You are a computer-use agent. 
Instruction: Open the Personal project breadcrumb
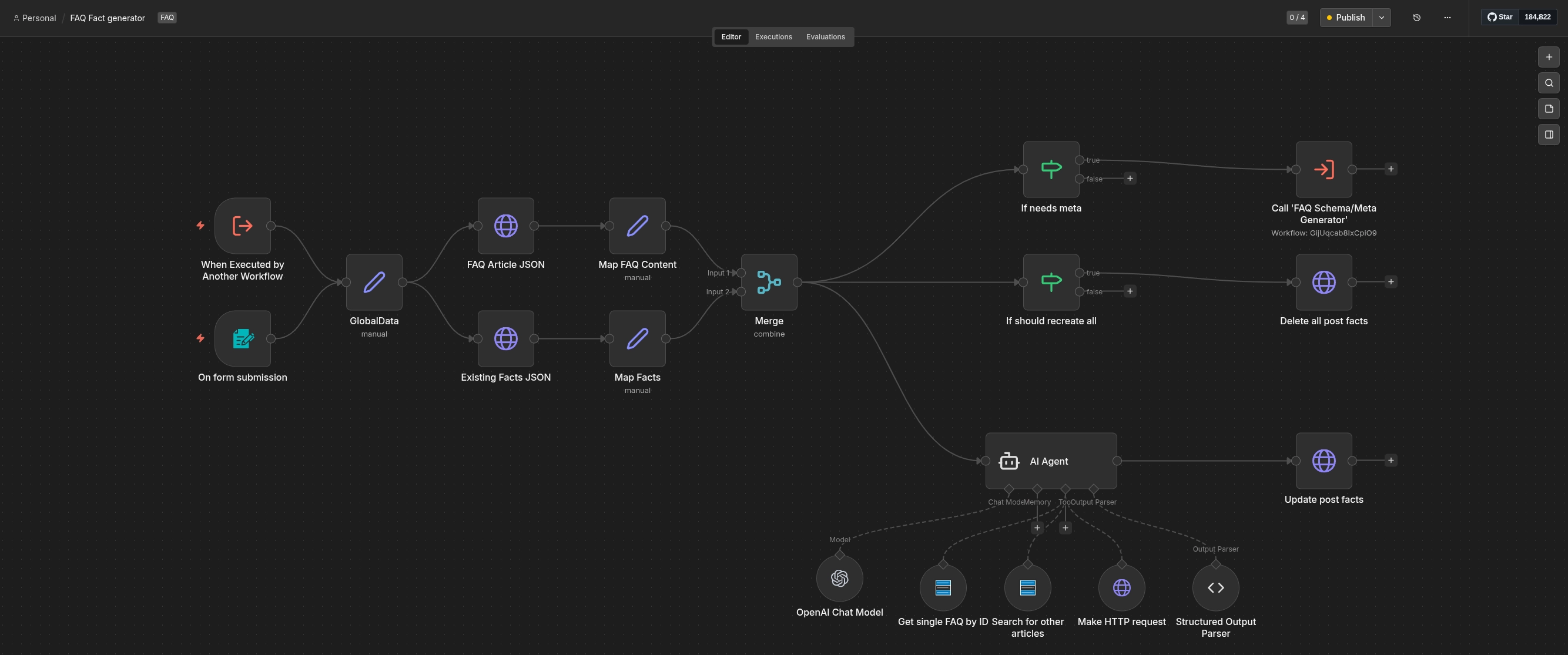pyautogui.click(x=35, y=18)
